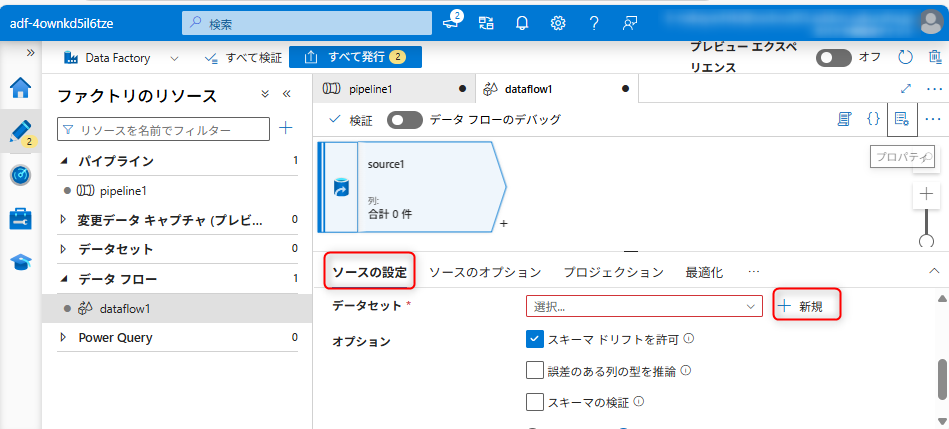
Task: Open the settings gear in top bar
Action: 558,22
